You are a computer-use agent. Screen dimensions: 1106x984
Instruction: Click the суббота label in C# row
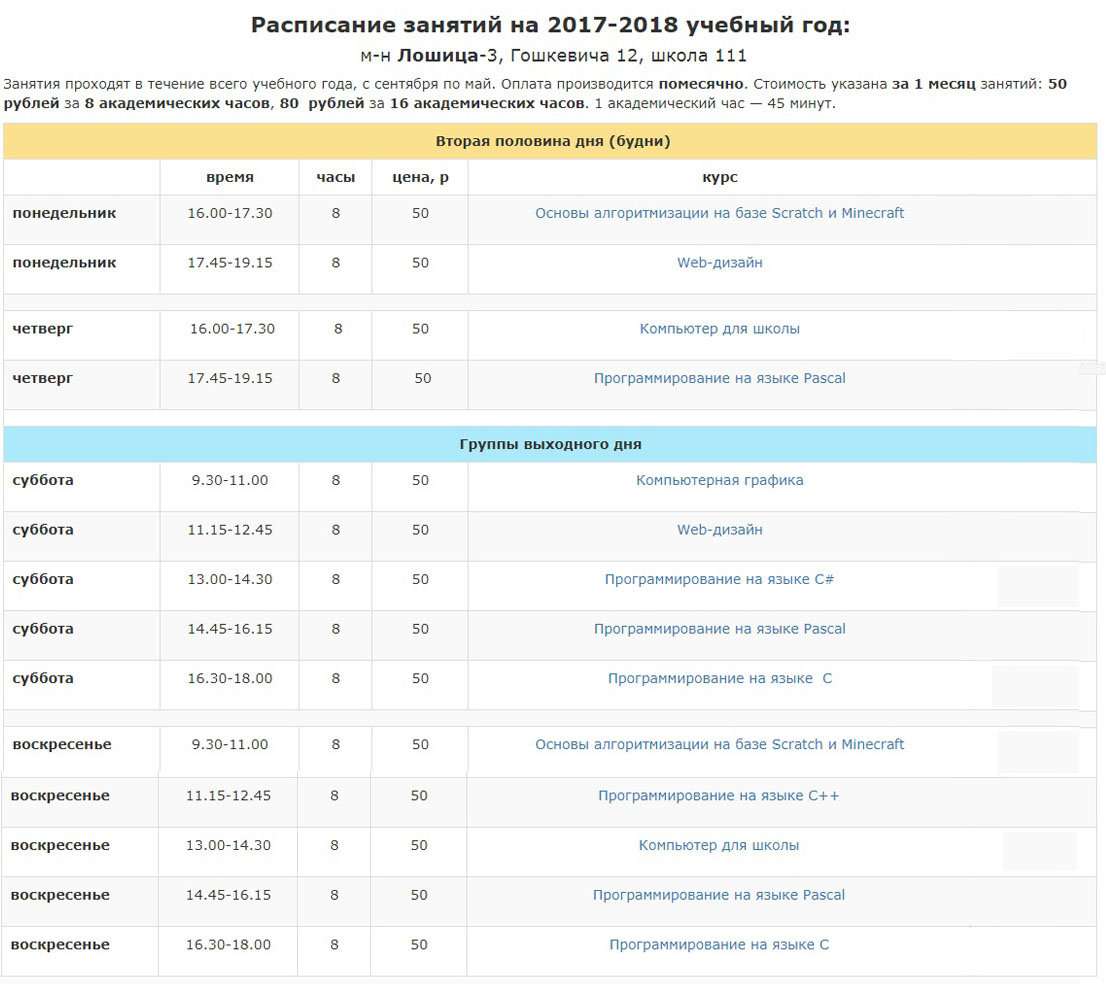[x=43, y=579]
